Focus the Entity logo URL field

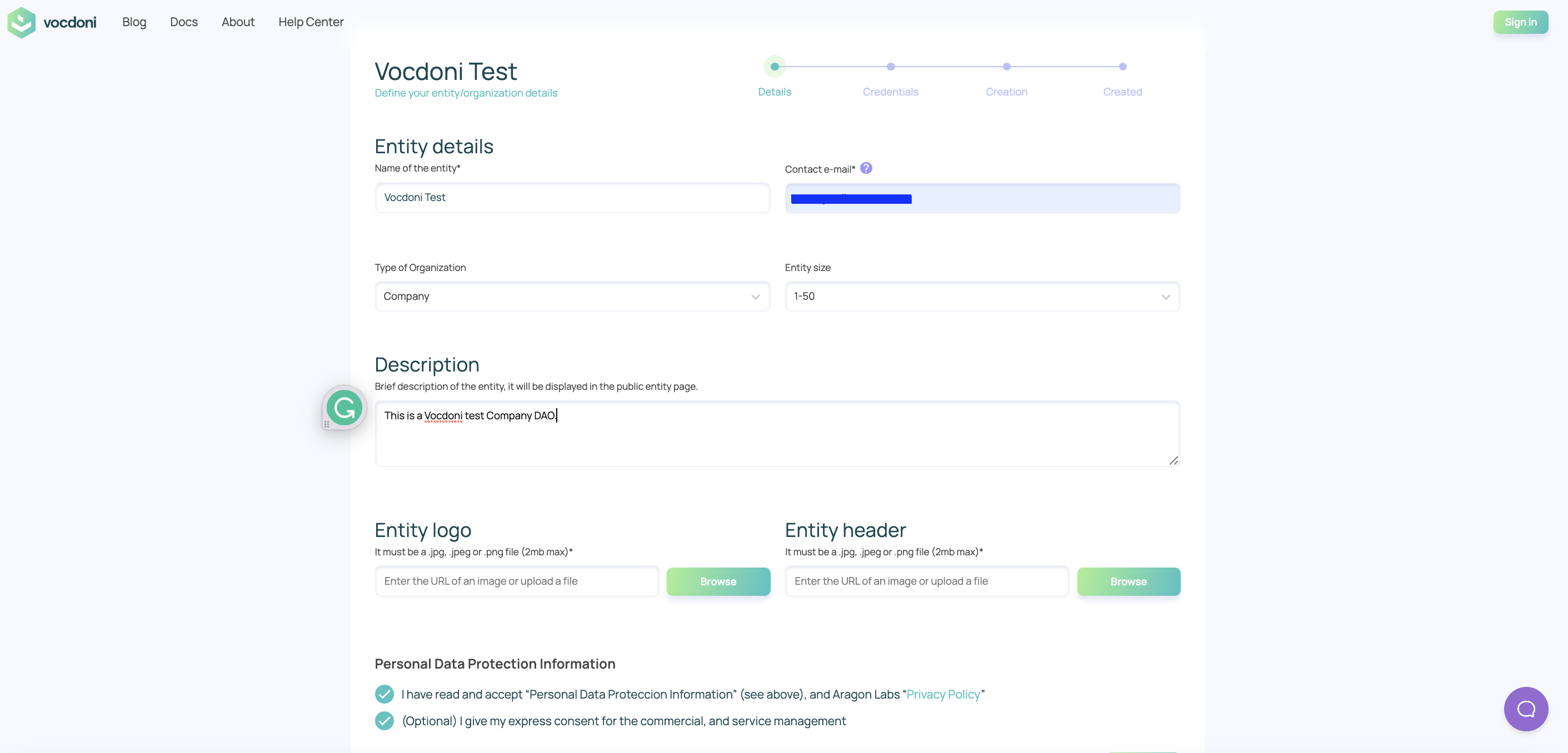[517, 581]
